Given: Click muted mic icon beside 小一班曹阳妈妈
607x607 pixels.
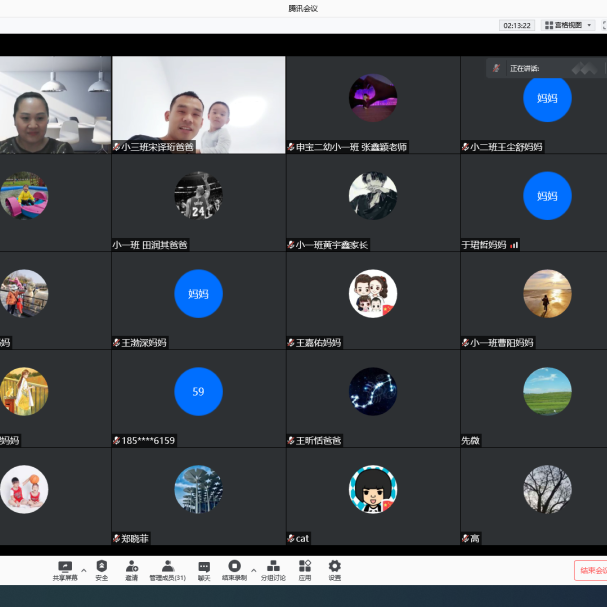Looking at the screenshot, I should click(465, 343).
